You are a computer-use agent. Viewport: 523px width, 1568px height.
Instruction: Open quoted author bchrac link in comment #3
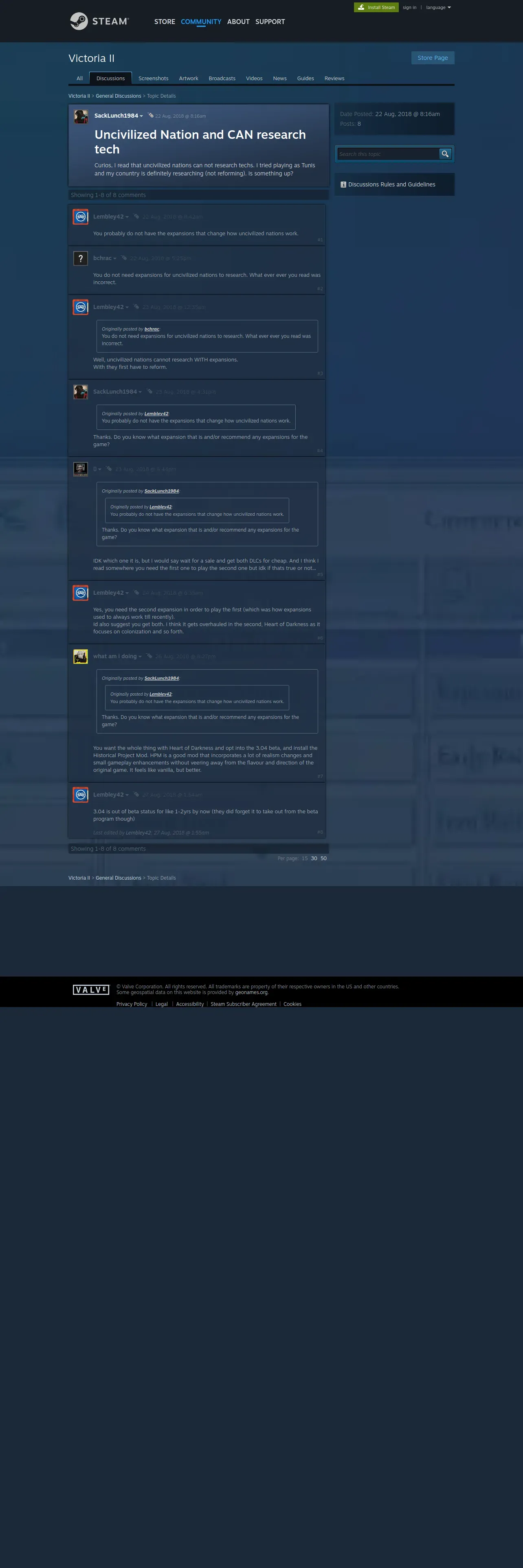[152, 329]
